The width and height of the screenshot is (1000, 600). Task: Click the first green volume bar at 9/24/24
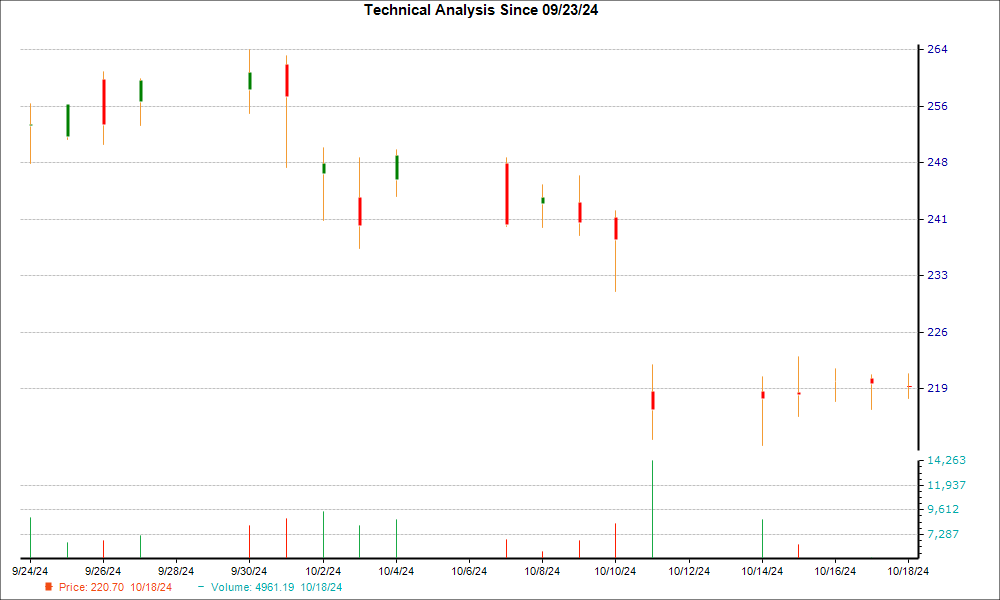coord(30,537)
